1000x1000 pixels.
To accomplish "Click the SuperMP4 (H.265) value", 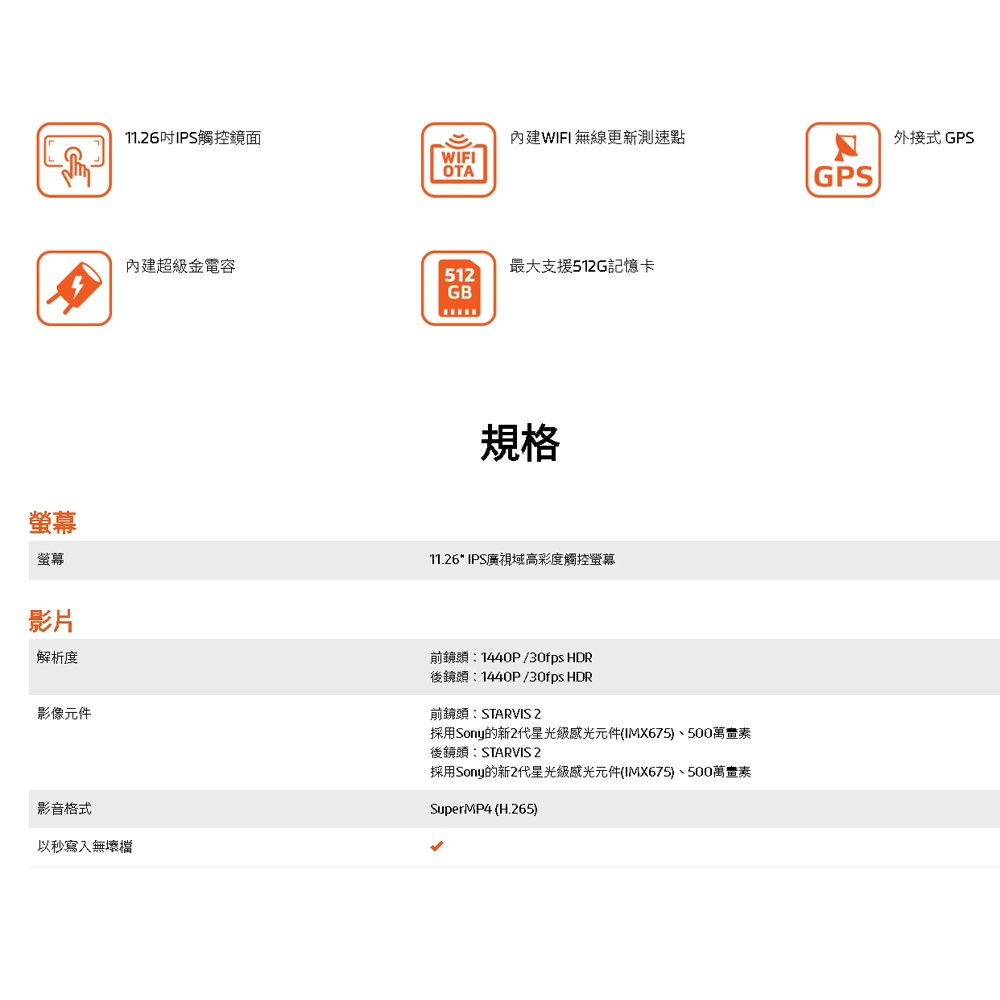I will point(483,808).
